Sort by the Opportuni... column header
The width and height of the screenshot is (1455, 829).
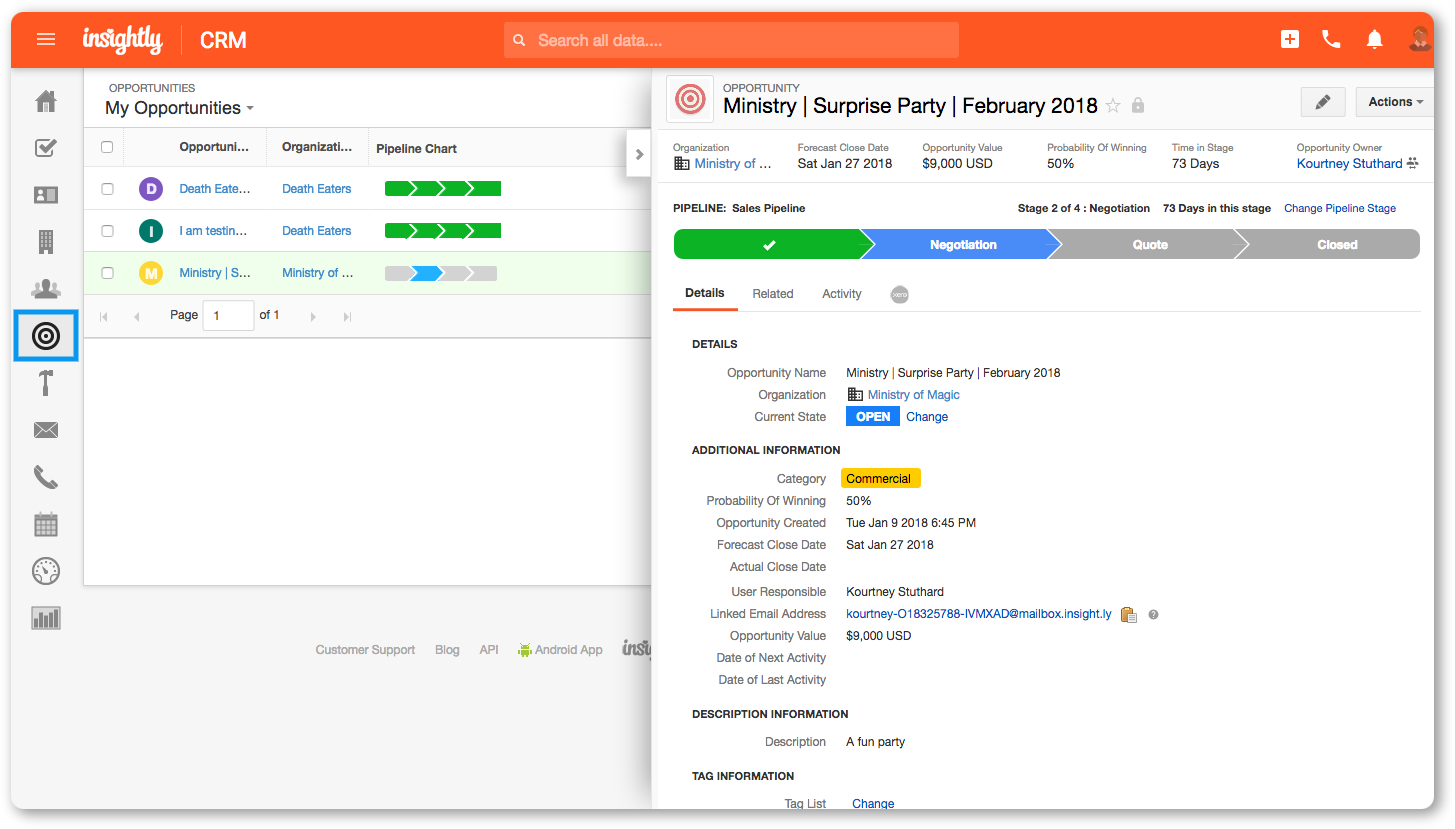point(215,147)
